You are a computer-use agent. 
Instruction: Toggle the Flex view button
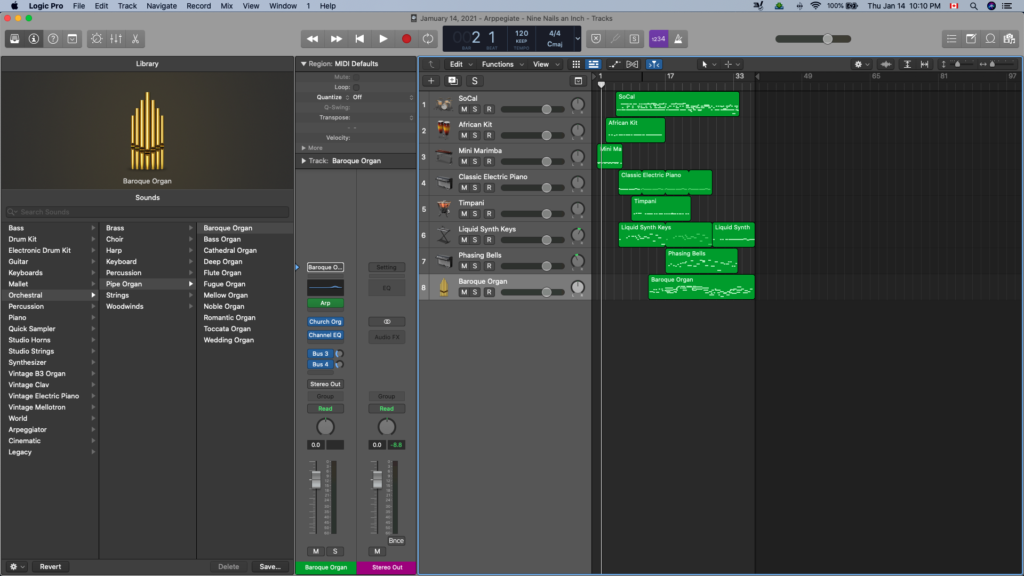click(x=632, y=64)
